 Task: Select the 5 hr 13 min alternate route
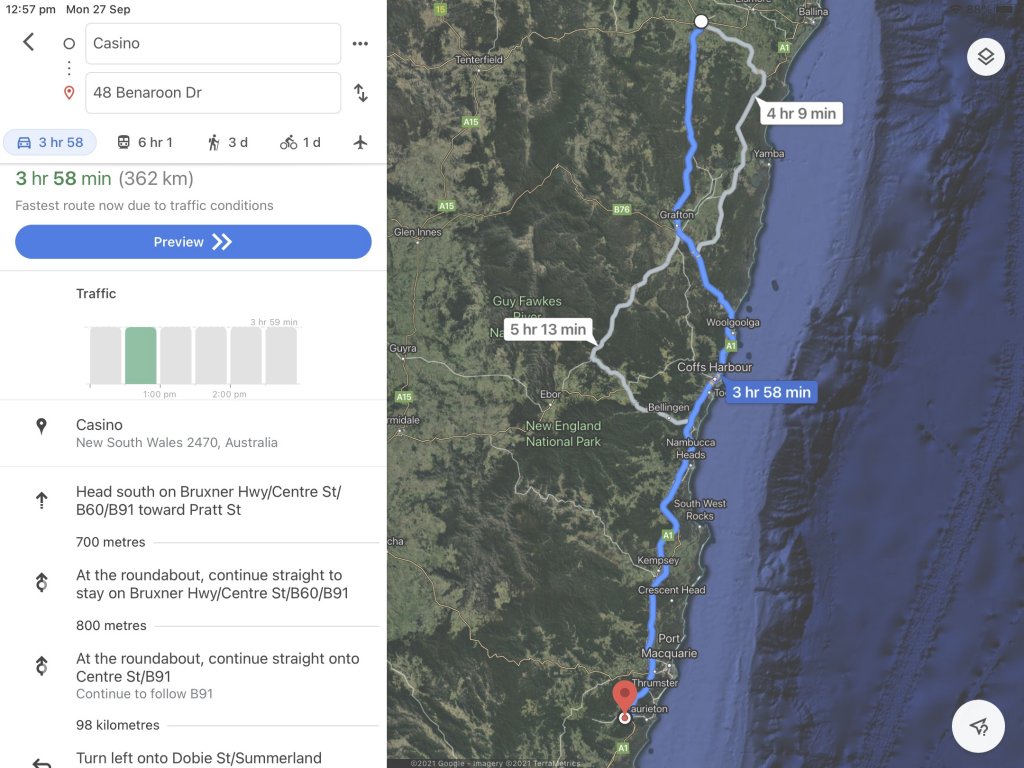click(x=548, y=329)
